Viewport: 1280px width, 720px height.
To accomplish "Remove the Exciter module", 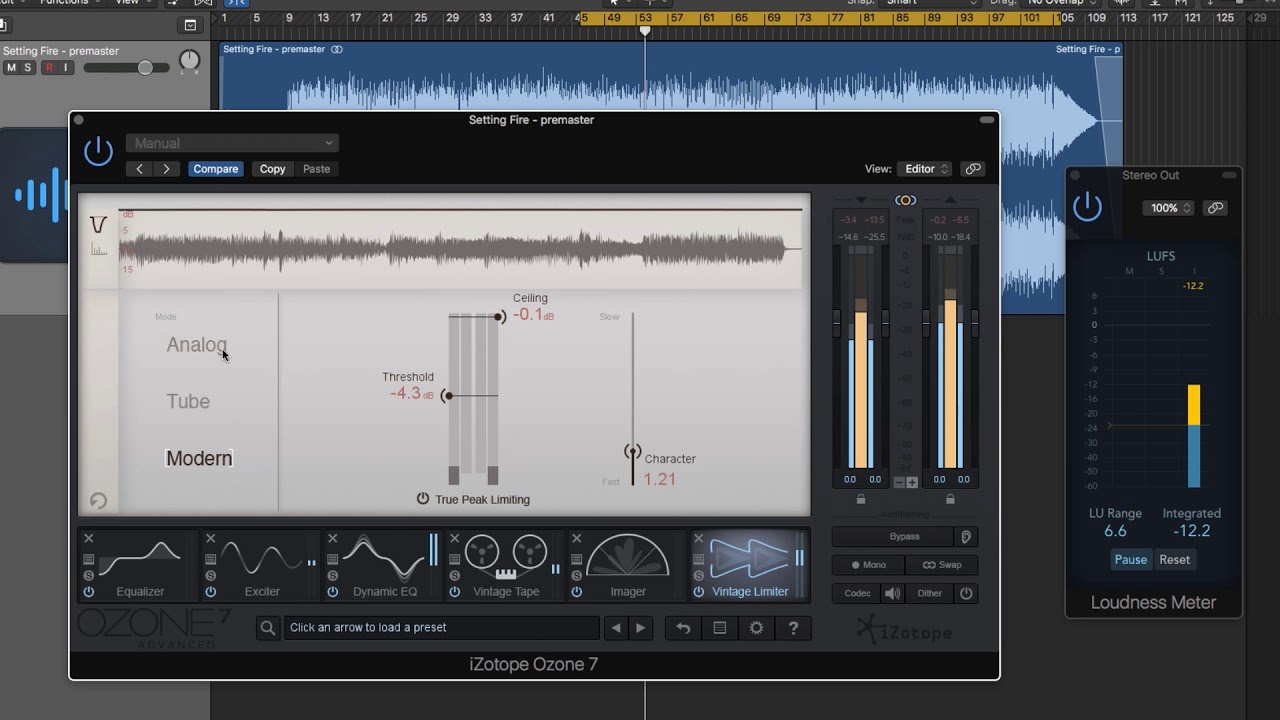I will pos(211,539).
